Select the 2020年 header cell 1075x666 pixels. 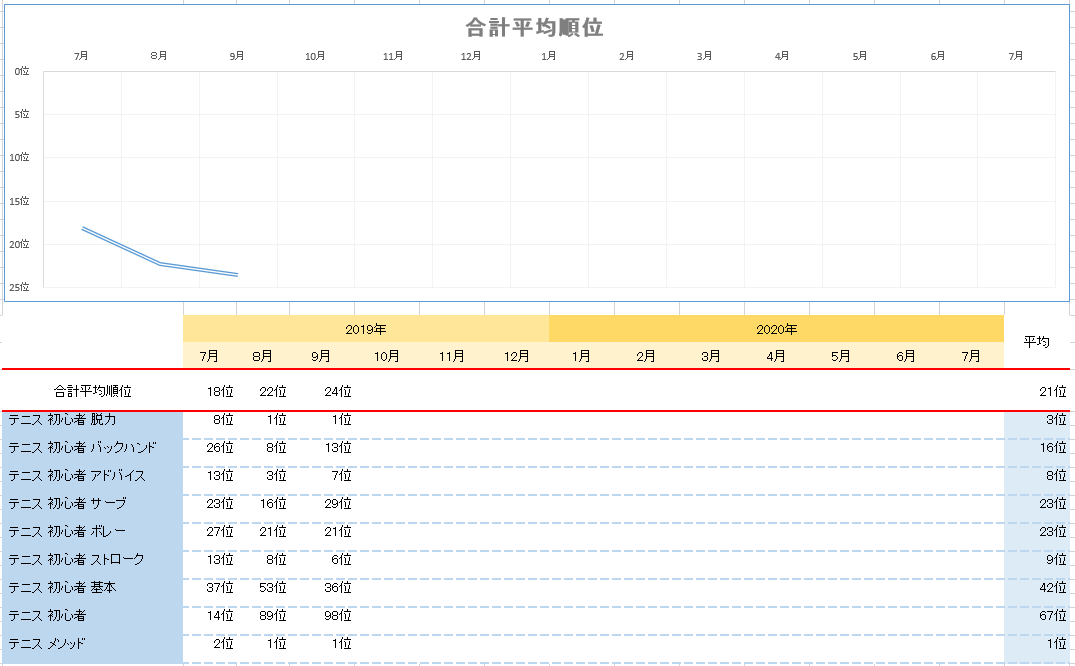click(x=776, y=329)
